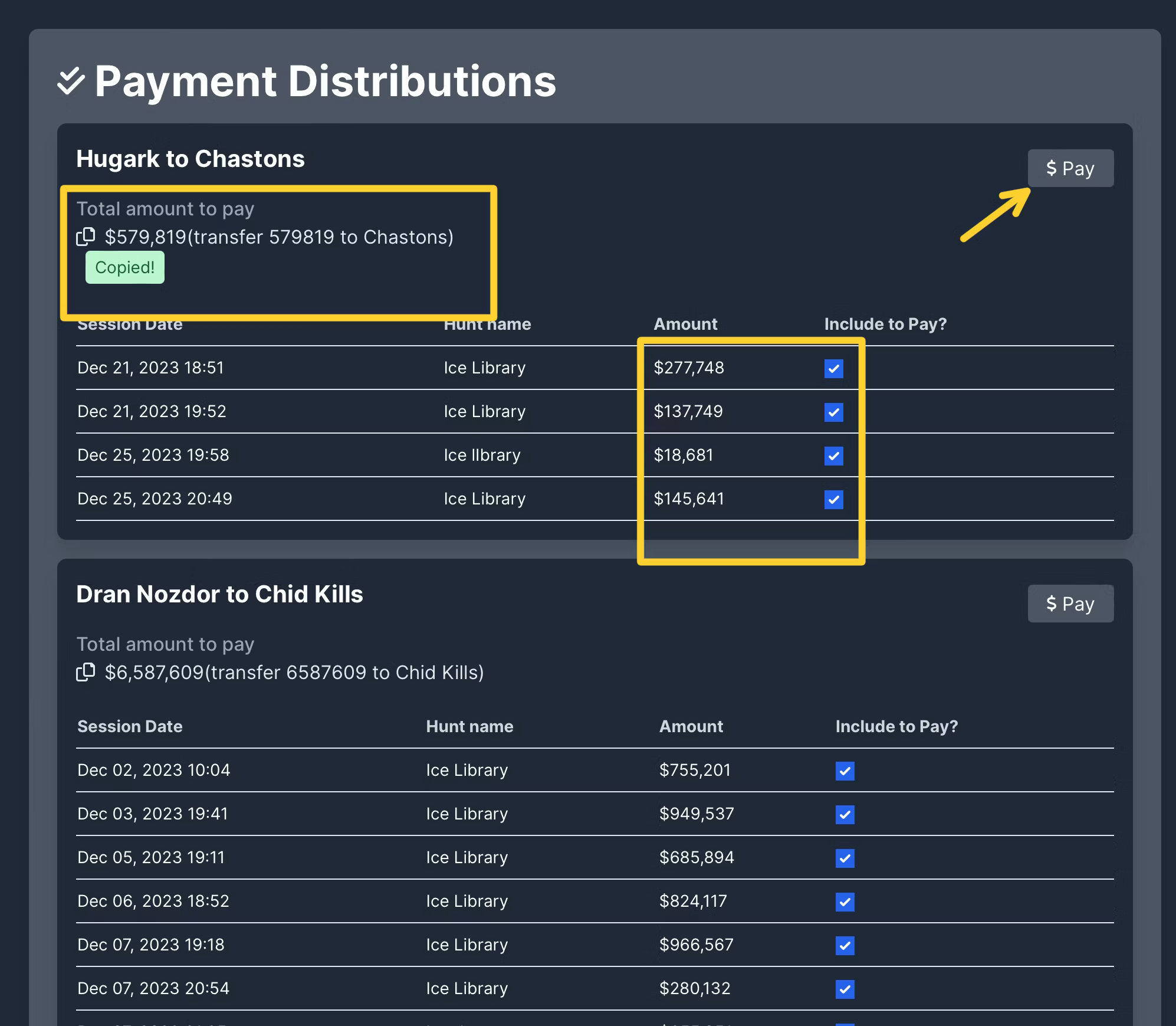Click the '$277,748' amount cell
Viewport: 1176px width, 1026px height.
pyautogui.click(x=689, y=368)
